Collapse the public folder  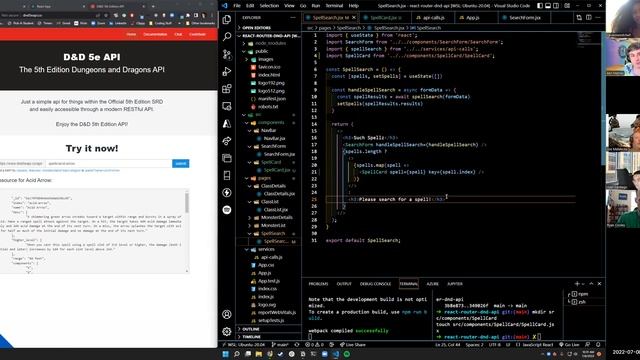(261, 51)
